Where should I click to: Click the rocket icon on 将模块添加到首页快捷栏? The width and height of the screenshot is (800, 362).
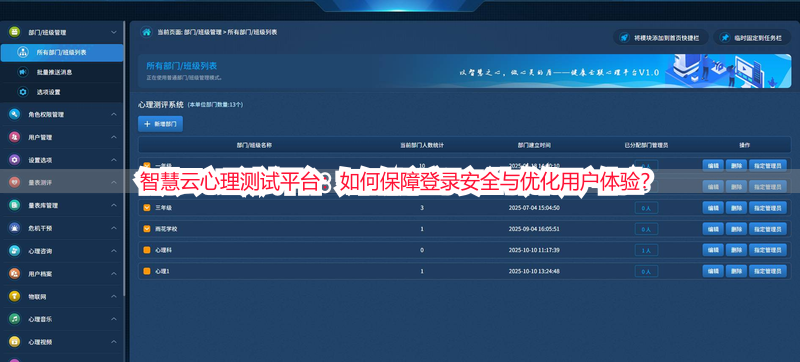[x=623, y=38]
